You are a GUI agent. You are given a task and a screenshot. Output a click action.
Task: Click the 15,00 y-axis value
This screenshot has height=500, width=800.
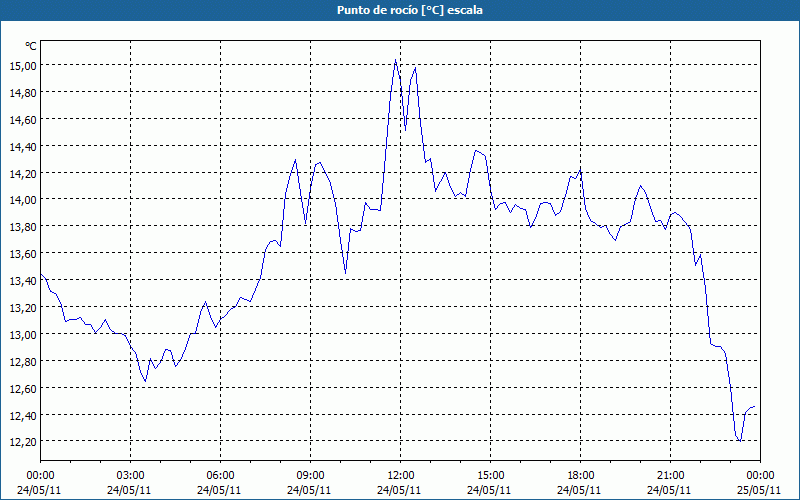coord(23,65)
